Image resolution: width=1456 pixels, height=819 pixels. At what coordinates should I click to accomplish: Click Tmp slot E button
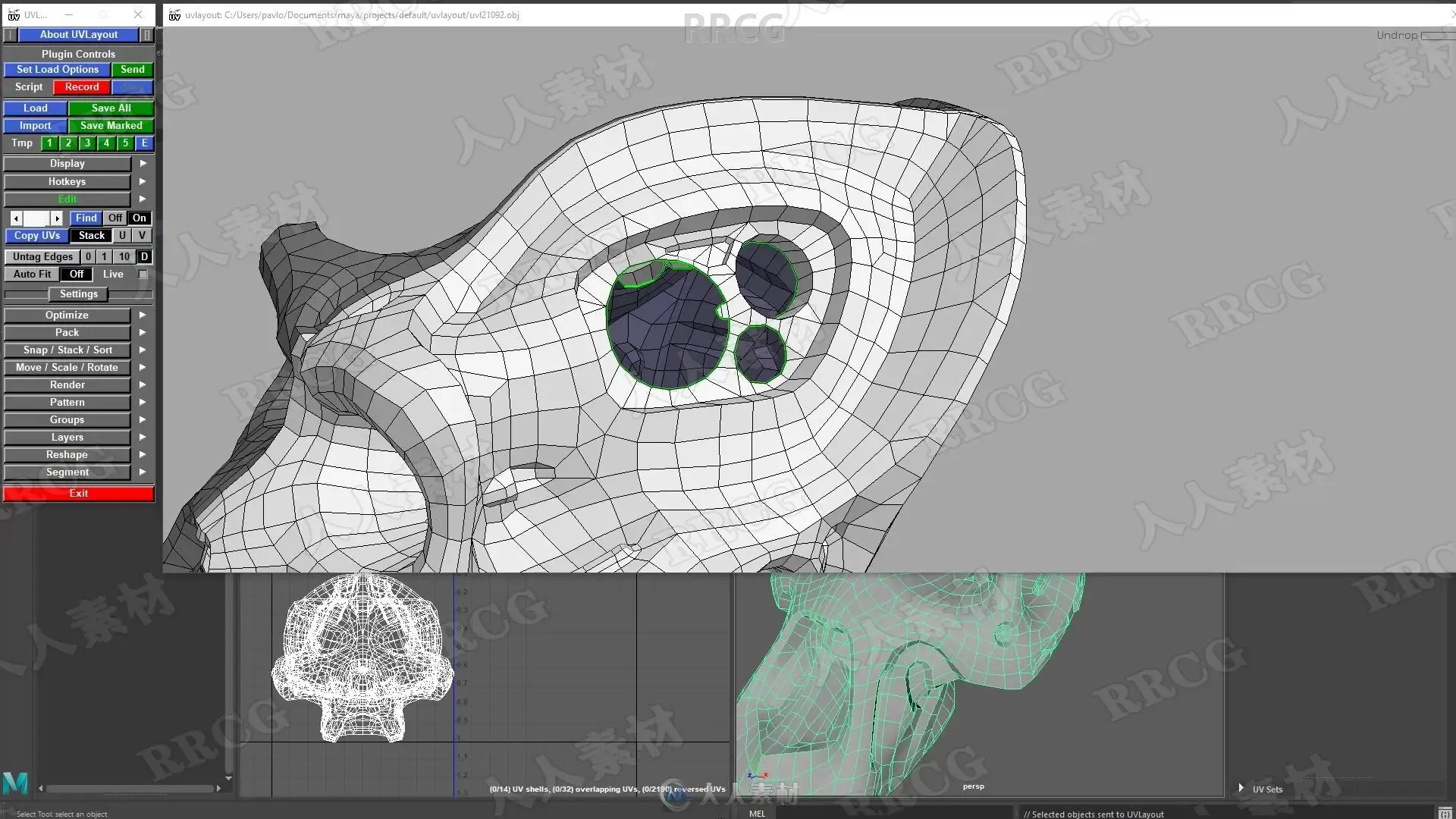(144, 143)
